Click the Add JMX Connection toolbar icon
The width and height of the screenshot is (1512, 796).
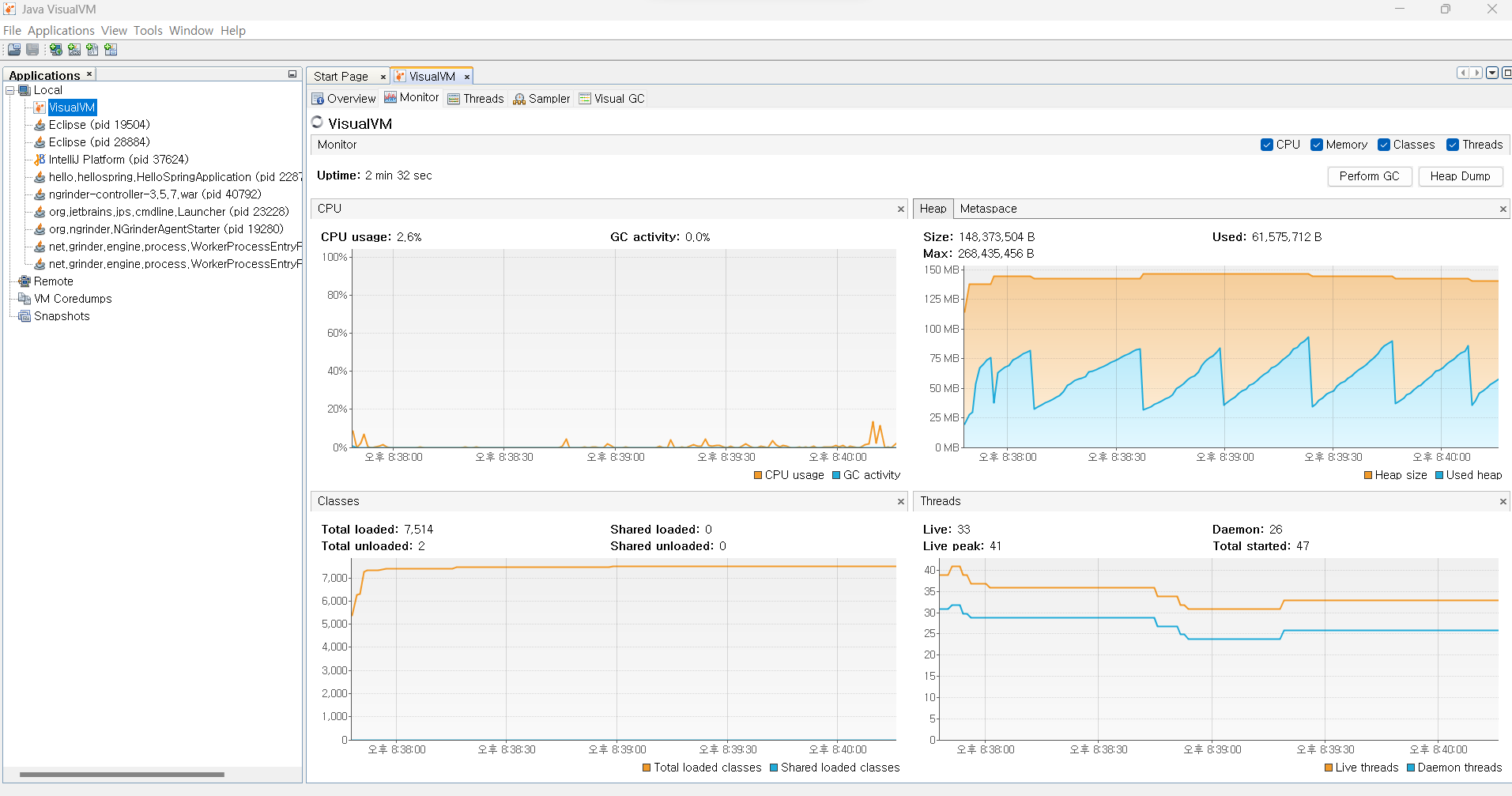[x=74, y=50]
